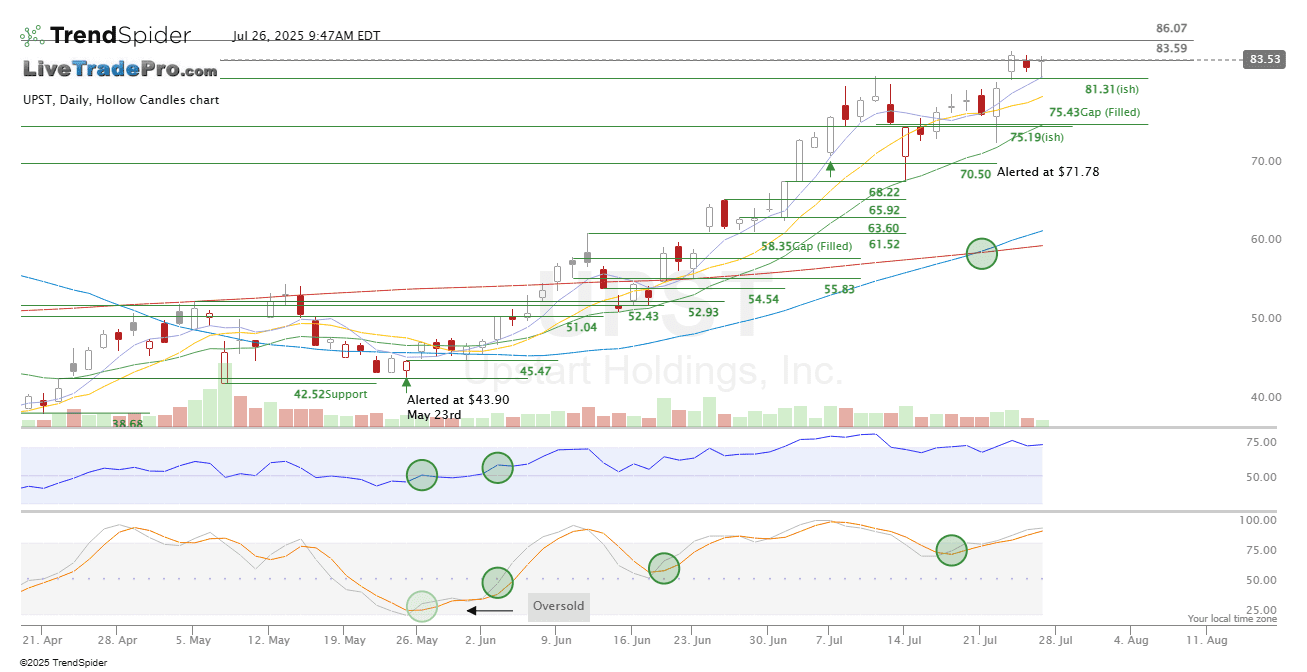Click the green circle on the moving-average crossover

click(982, 253)
